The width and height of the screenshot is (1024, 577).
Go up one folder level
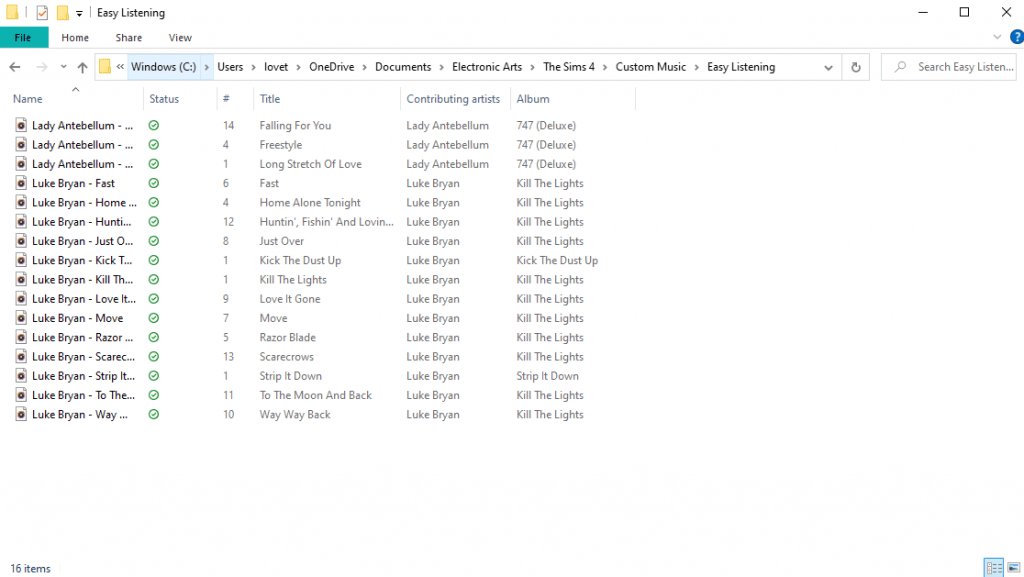(x=82, y=67)
